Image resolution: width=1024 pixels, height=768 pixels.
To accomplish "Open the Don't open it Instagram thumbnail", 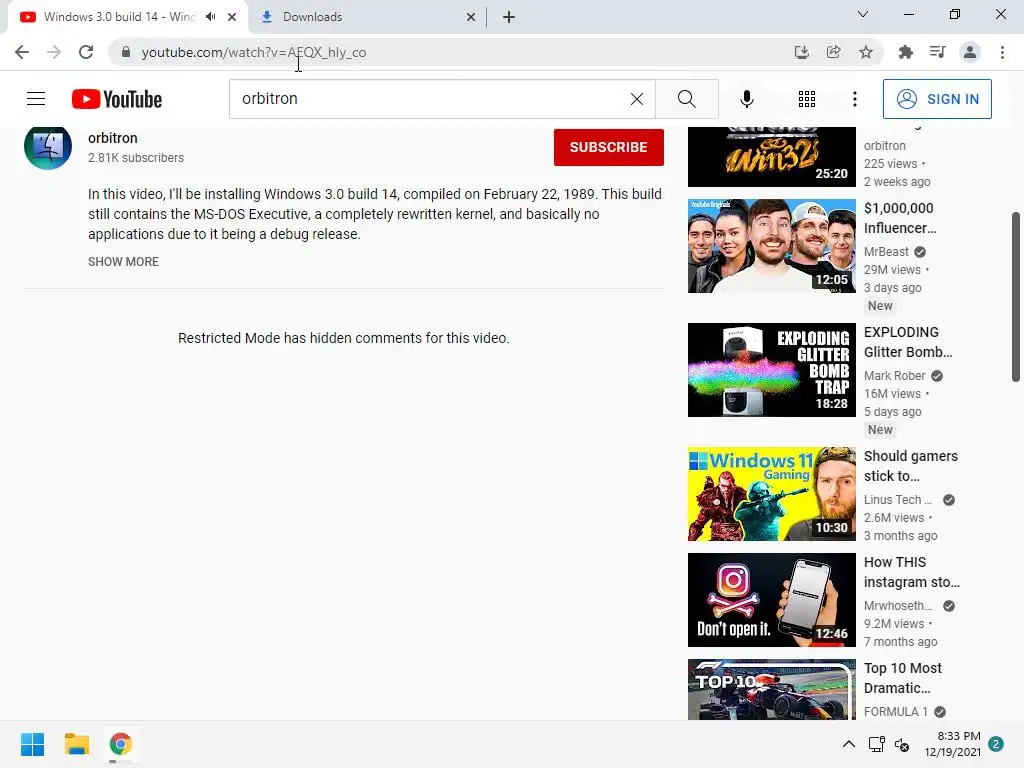I will [x=771, y=600].
